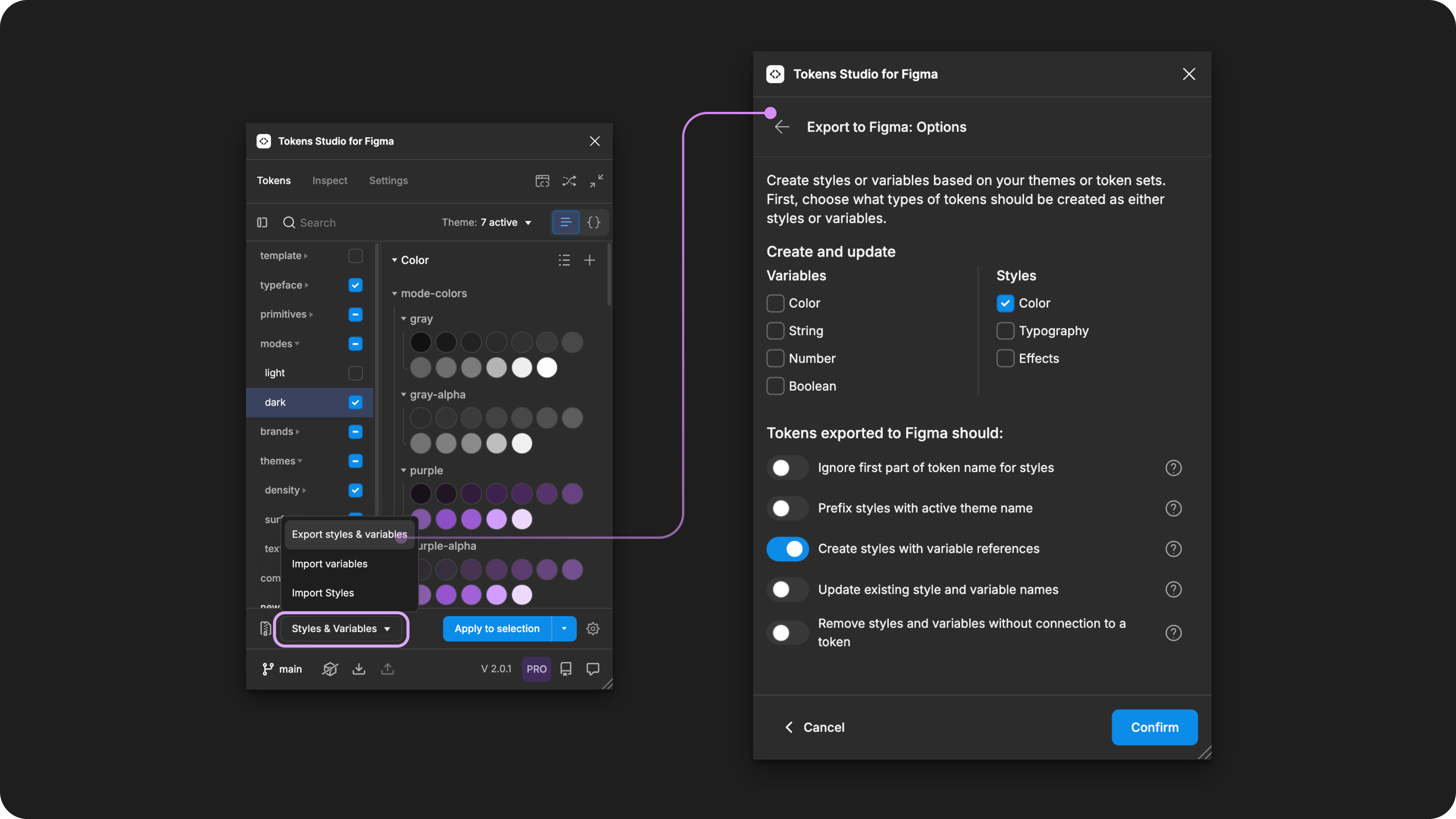Toggle Prefix styles with active theme name
Image resolution: width=1456 pixels, height=819 pixels.
click(788, 509)
